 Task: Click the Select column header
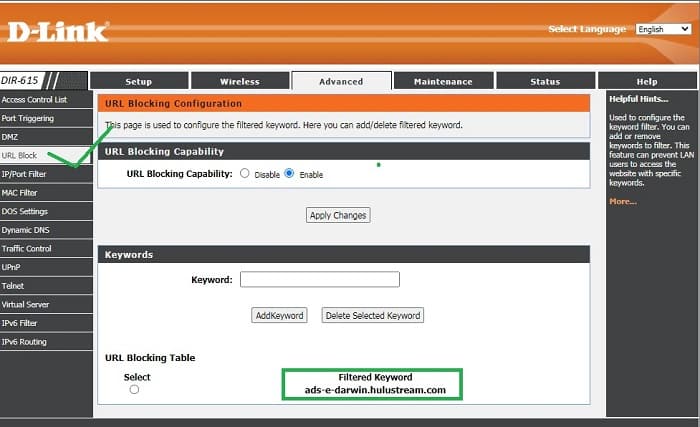[137, 377]
